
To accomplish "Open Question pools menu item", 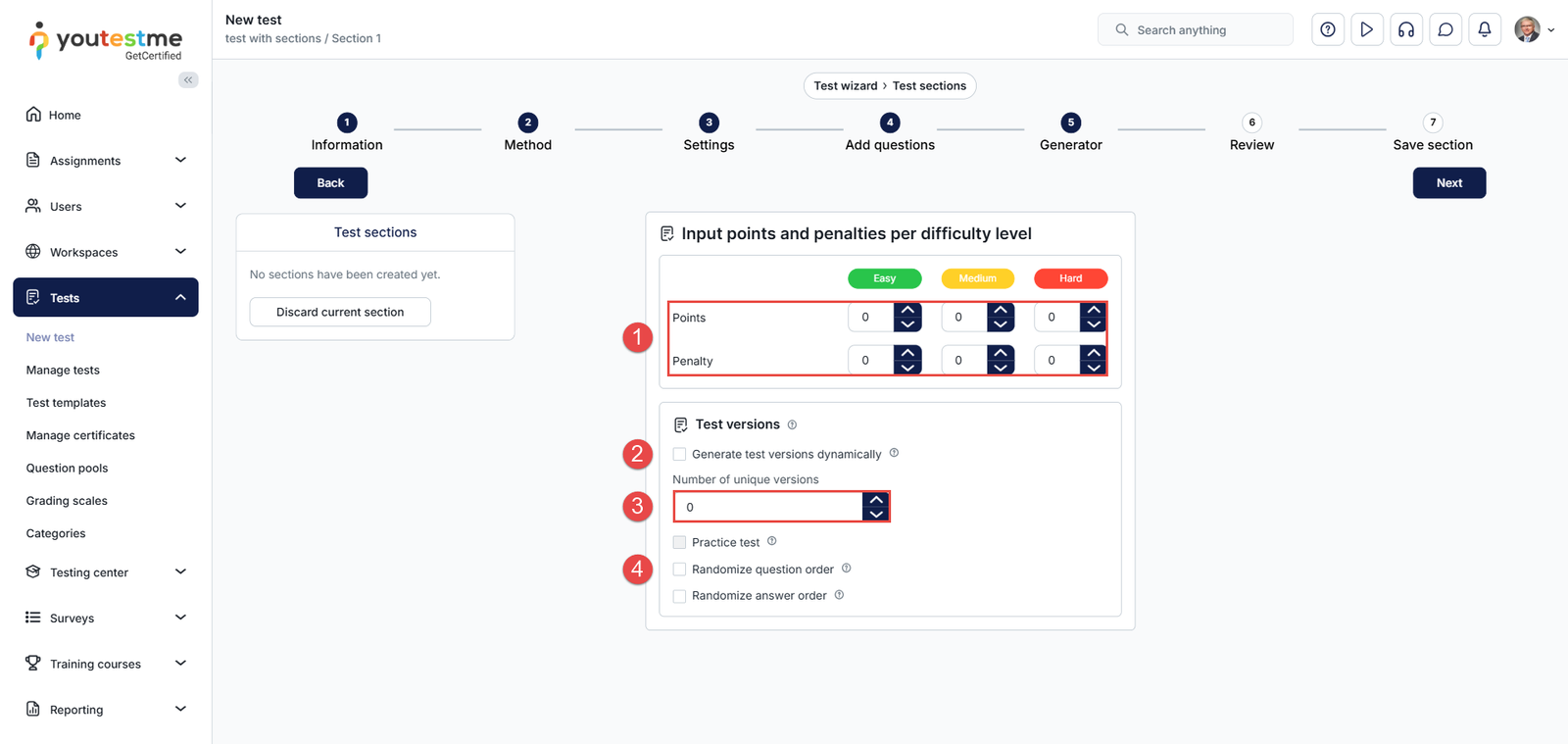I will pyautogui.click(x=67, y=468).
